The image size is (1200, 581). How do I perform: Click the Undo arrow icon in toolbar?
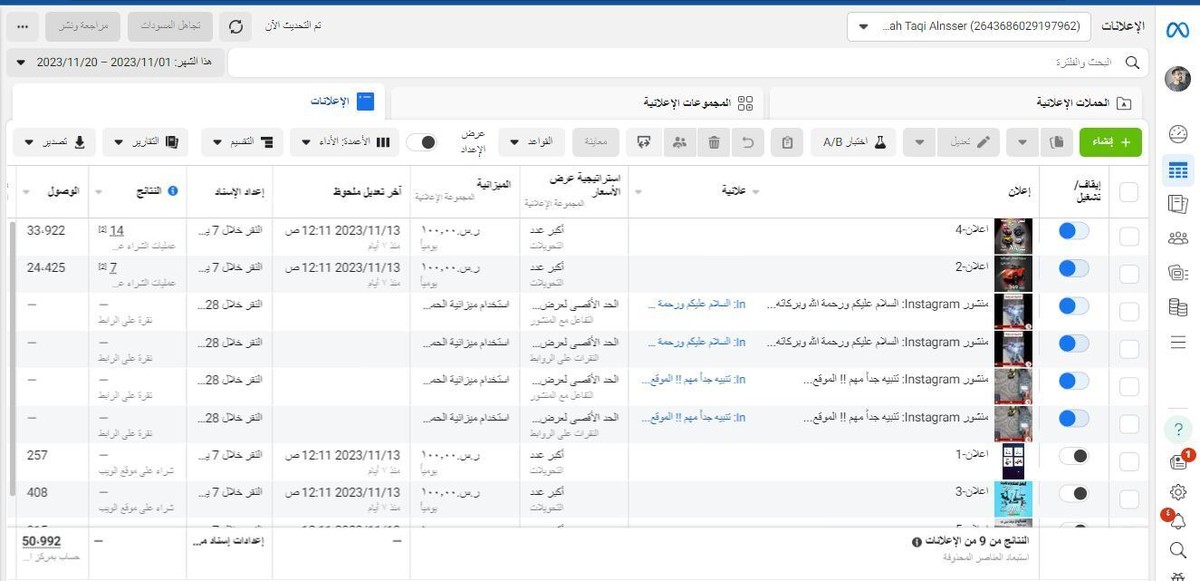click(x=748, y=142)
